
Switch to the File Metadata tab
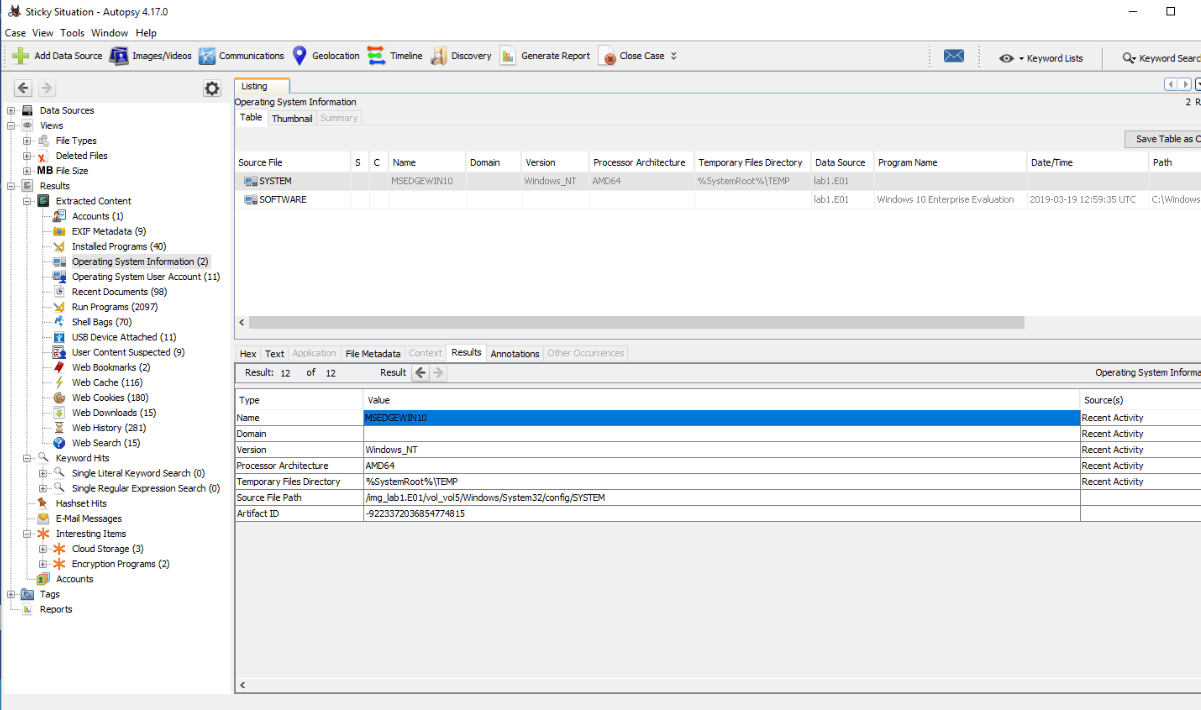372,353
